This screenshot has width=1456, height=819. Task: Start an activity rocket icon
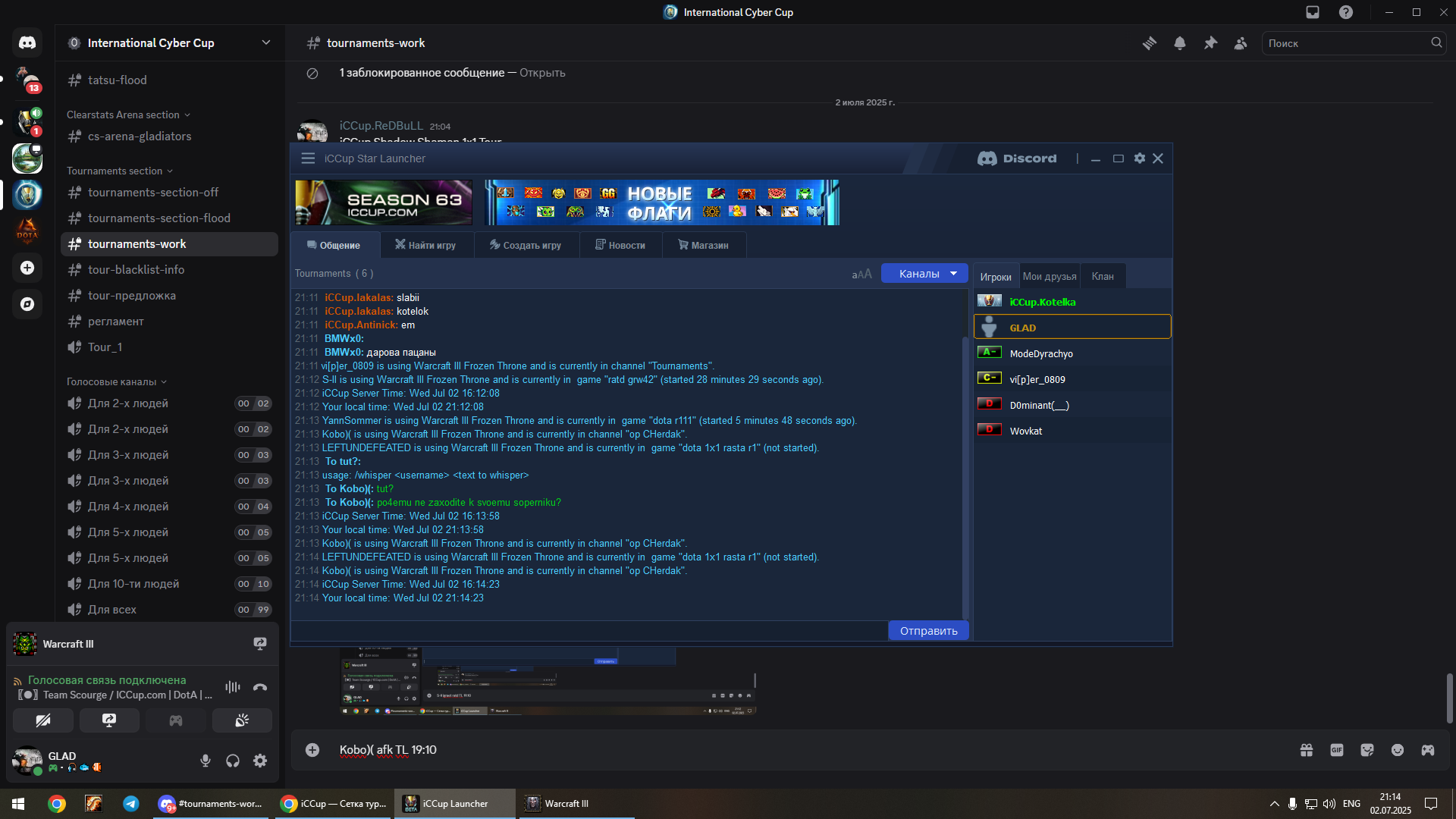176,720
